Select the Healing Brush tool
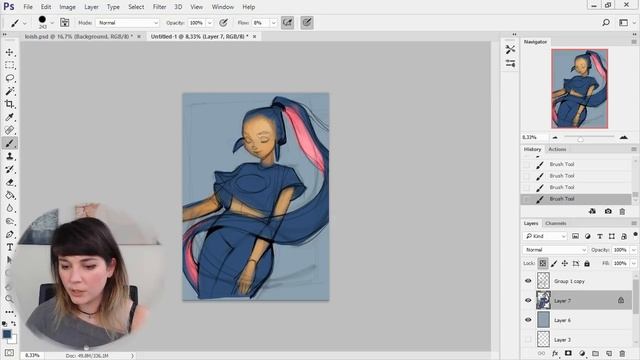 (x=9, y=130)
